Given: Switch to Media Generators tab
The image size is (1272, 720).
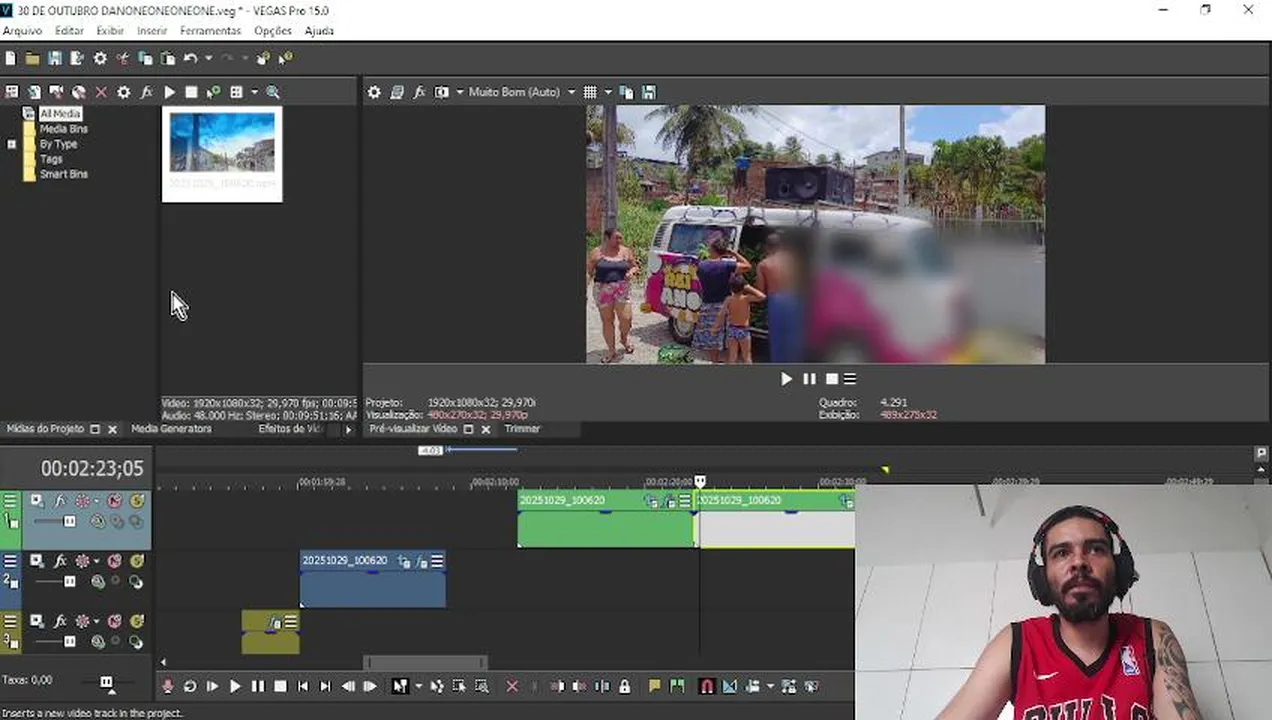Looking at the screenshot, I should pos(171,429).
